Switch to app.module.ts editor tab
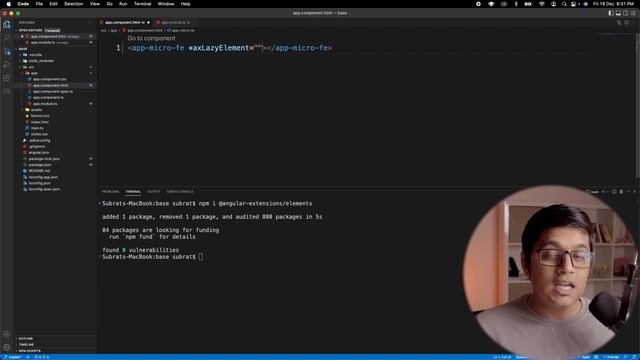 175,22
